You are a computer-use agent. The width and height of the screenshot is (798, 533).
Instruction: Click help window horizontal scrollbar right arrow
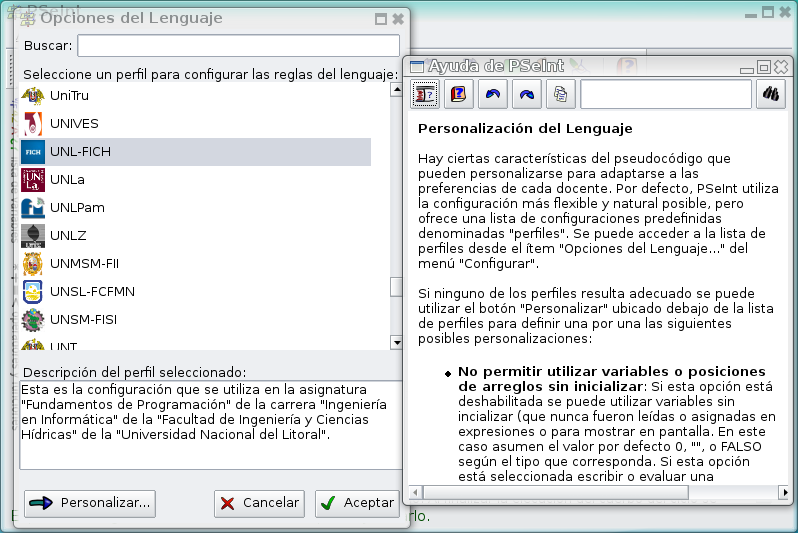click(785, 492)
